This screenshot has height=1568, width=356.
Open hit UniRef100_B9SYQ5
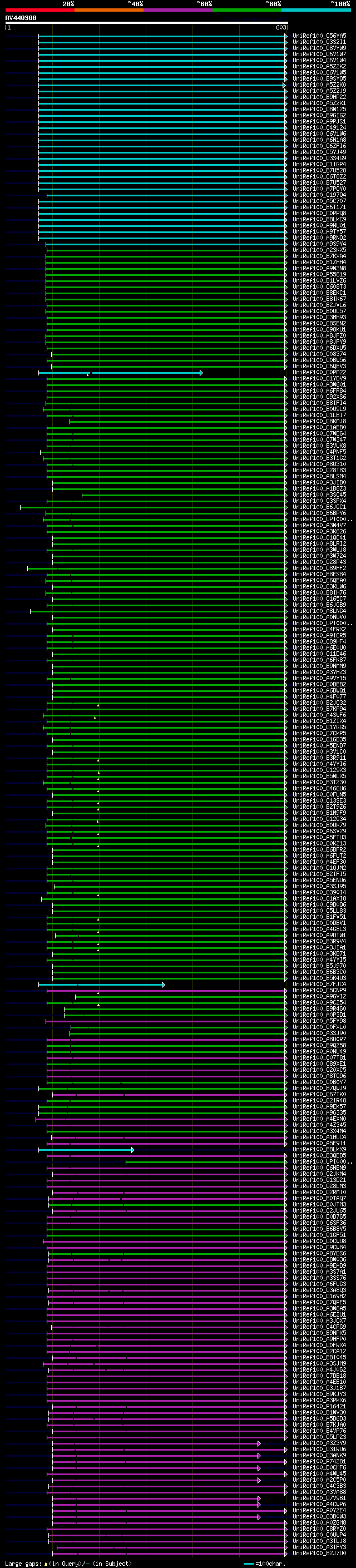click(x=319, y=78)
